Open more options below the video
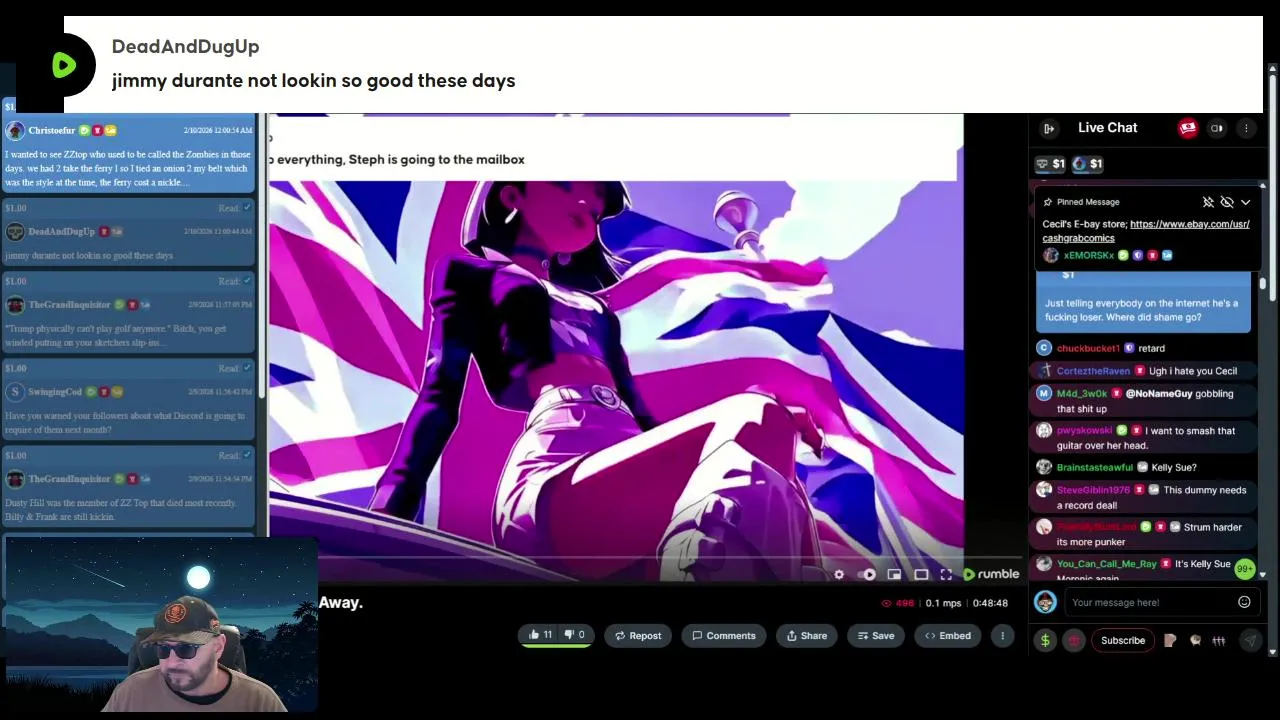 click(x=1002, y=636)
